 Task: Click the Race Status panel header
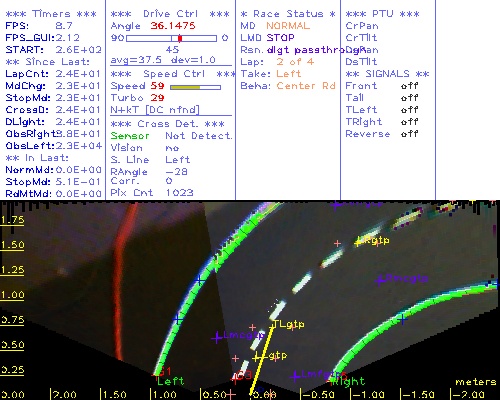pyautogui.click(x=288, y=14)
